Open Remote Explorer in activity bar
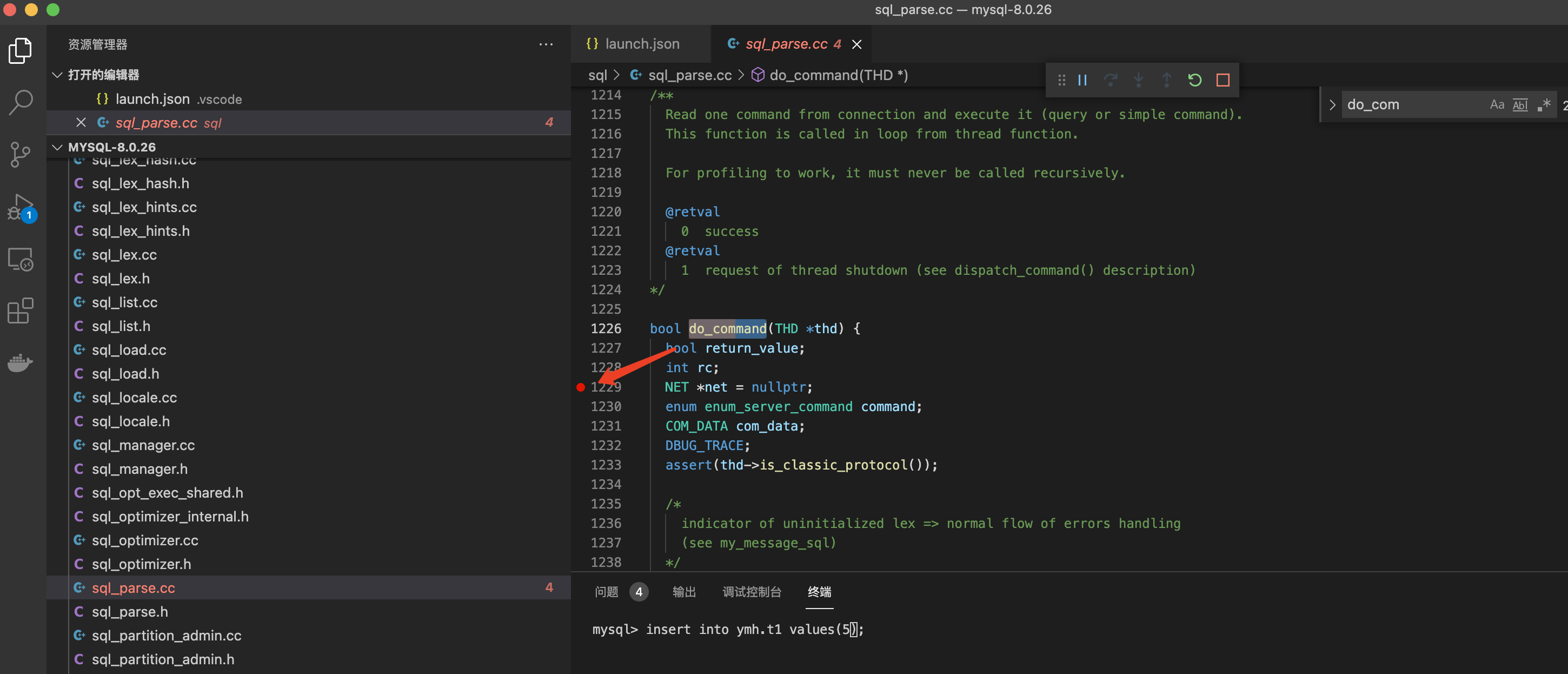The height and width of the screenshot is (674, 1568). click(21, 259)
